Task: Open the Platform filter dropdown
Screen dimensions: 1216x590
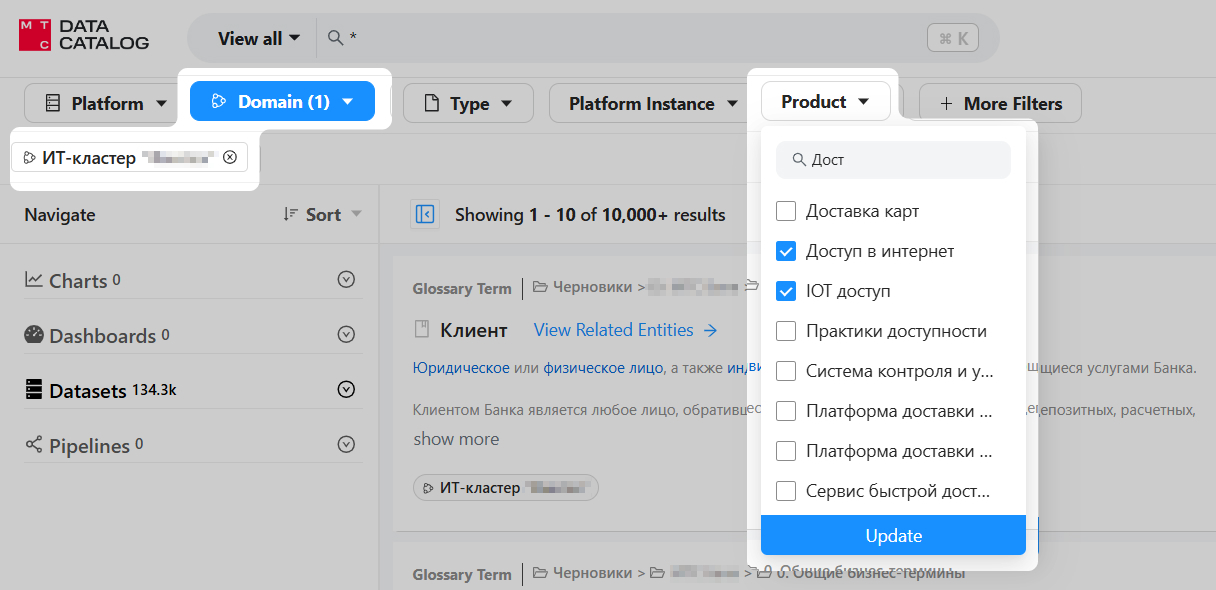Action: pyautogui.click(x=95, y=103)
